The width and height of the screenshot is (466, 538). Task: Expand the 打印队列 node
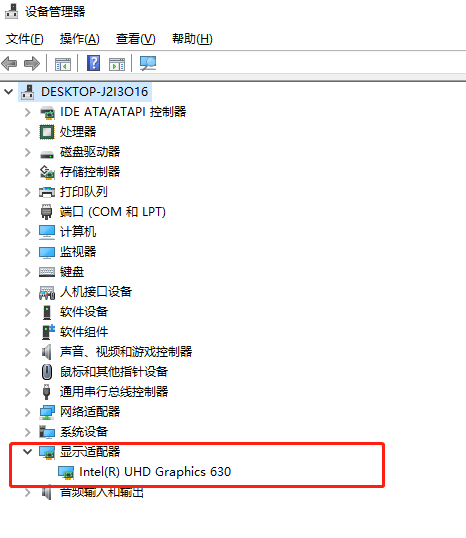27,192
